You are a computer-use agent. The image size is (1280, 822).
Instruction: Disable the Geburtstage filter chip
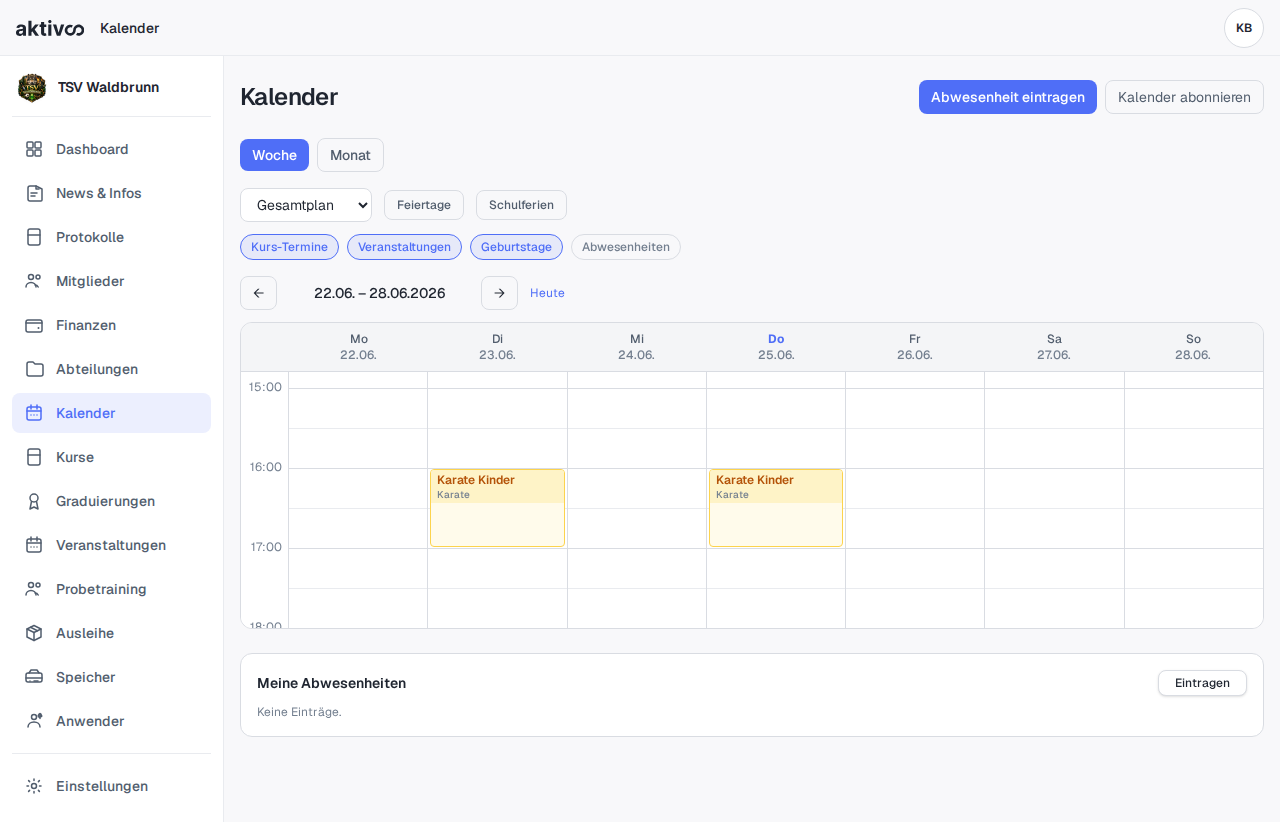tap(516, 247)
